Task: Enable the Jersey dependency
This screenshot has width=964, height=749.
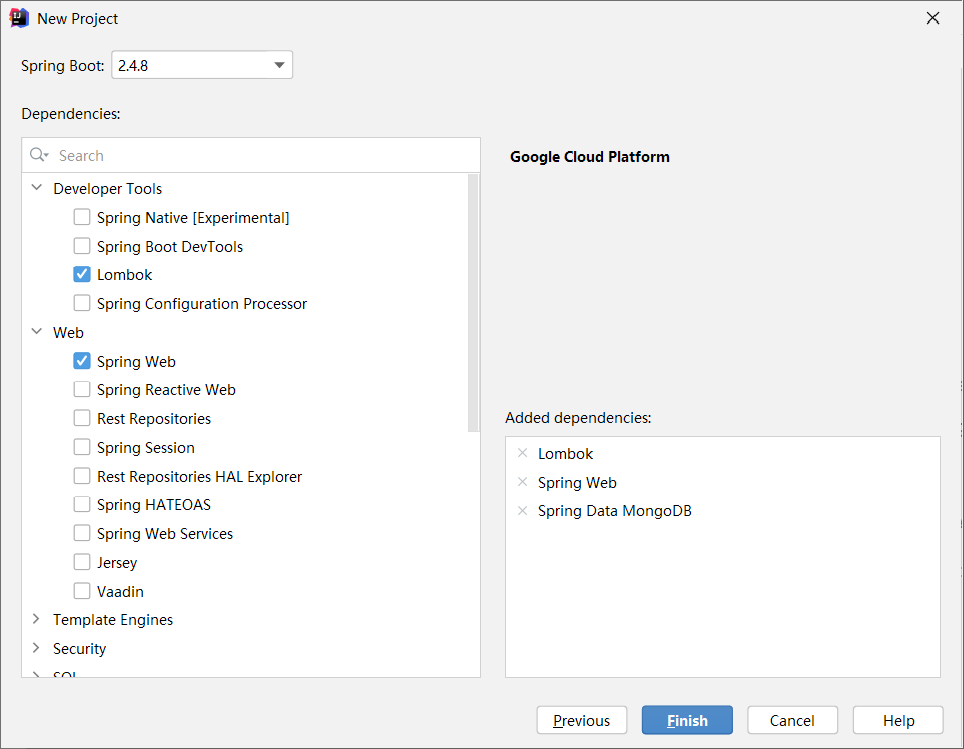Action: (82, 562)
